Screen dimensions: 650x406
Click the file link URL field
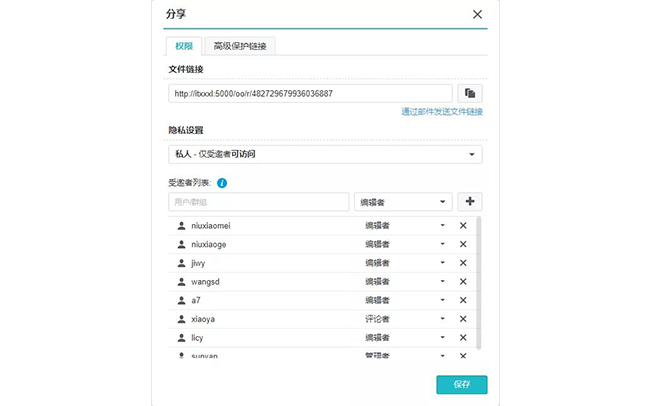coord(310,93)
